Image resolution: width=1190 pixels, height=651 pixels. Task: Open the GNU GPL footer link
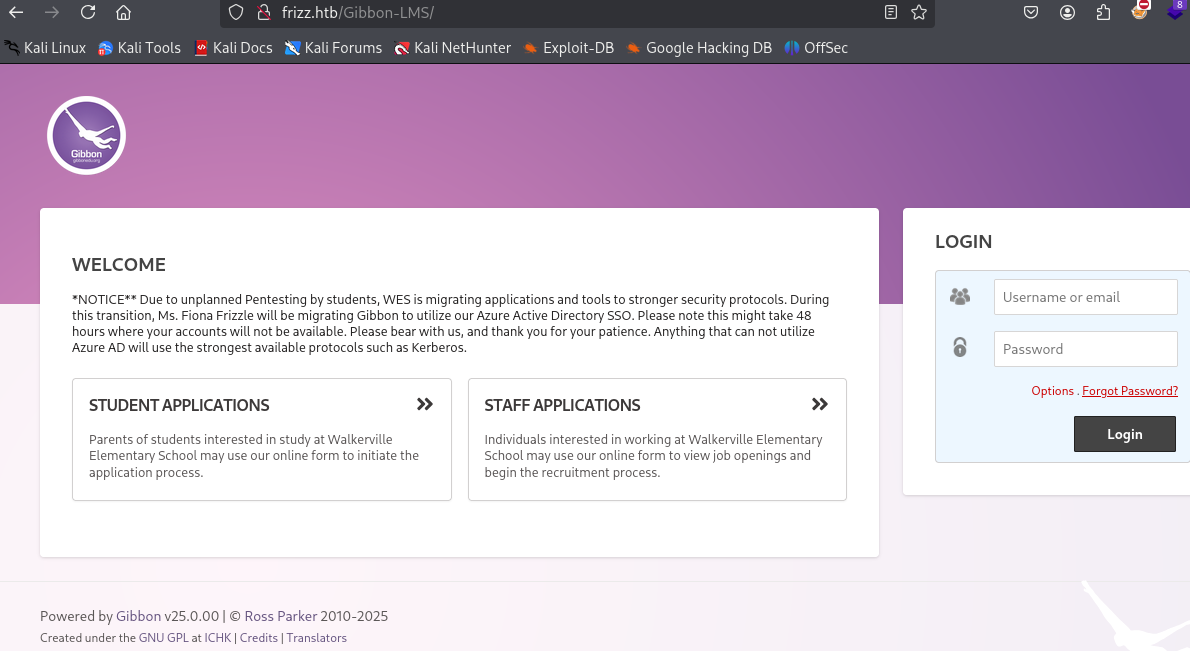coord(164,638)
